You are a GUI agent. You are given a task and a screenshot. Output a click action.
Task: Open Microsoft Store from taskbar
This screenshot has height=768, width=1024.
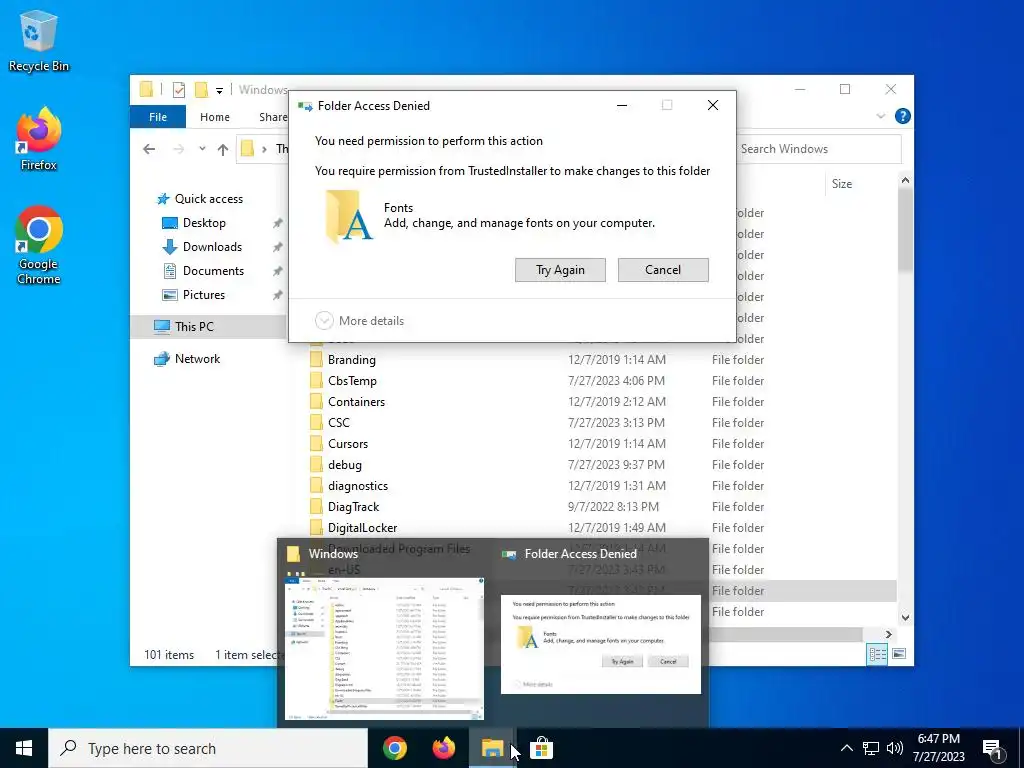(x=541, y=748)
